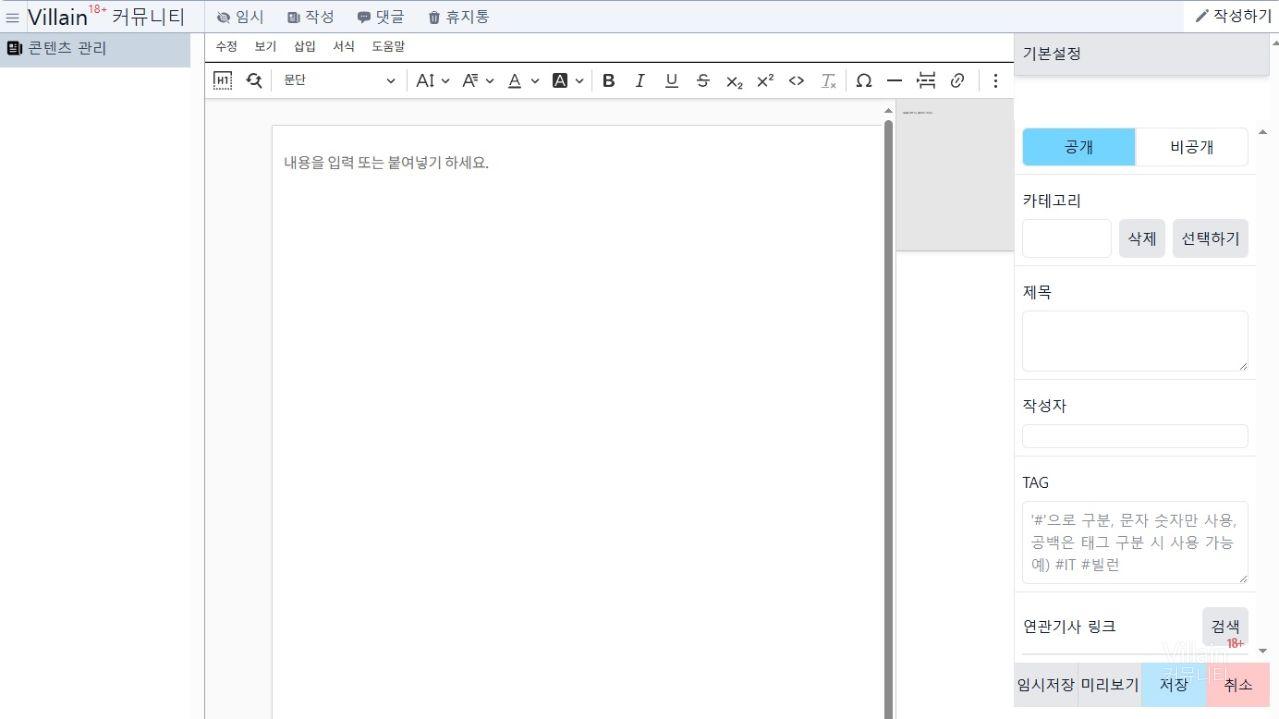Click into the 제목 text field
The height and width of the screenshot is (719, 1279).
pos(1134,341)
